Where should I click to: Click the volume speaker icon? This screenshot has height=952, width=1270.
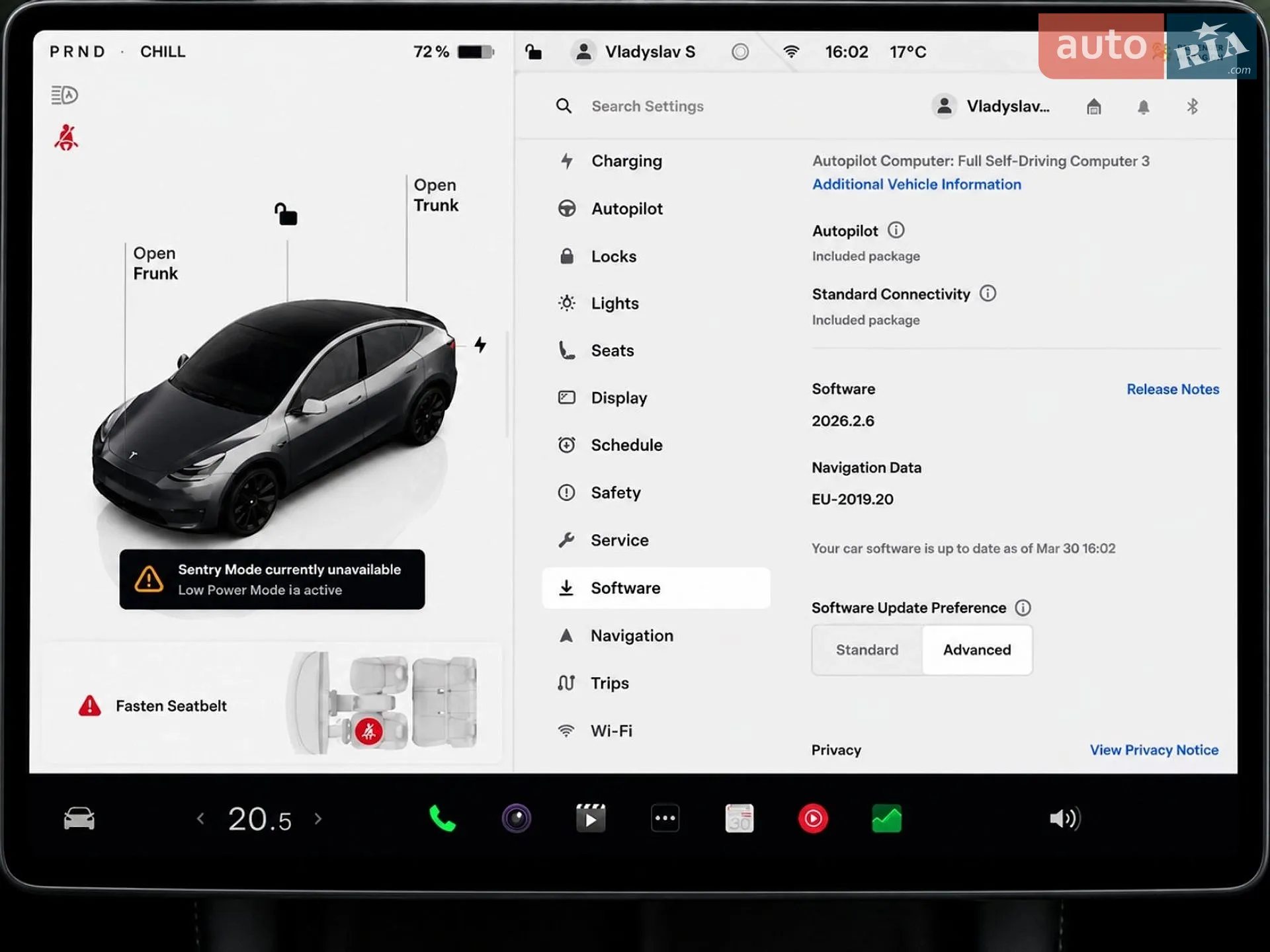[x=1064, y=818]
